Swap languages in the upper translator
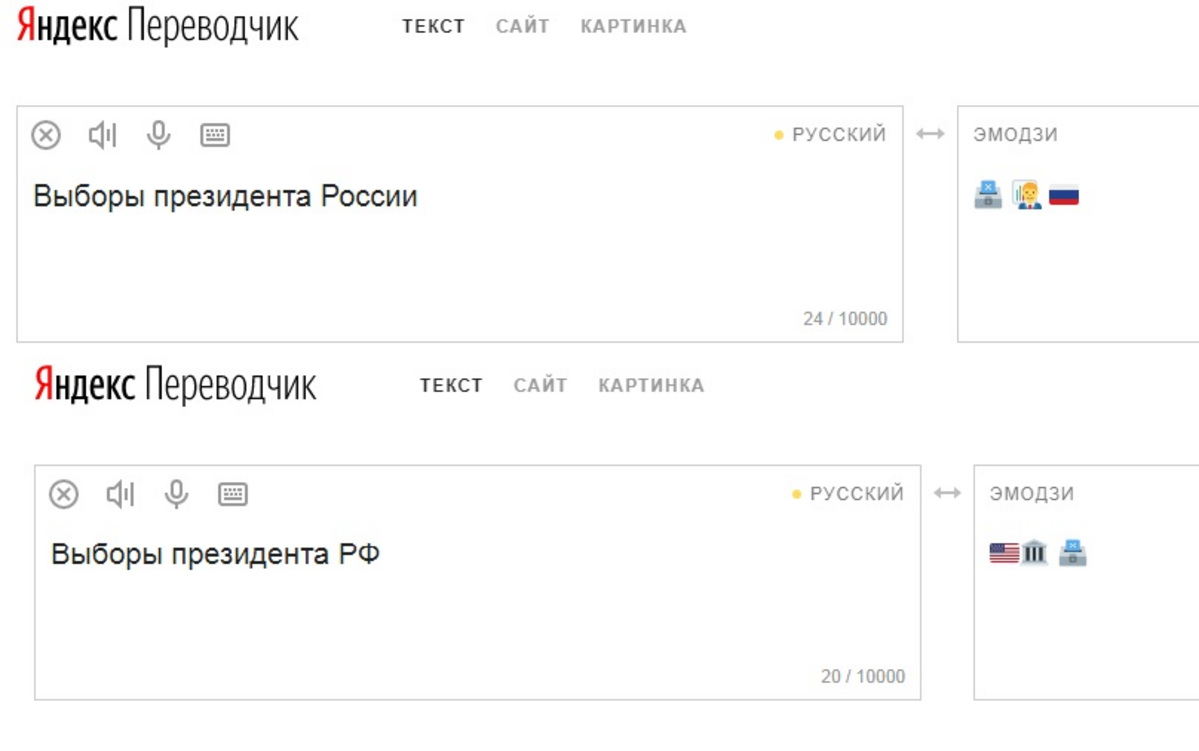The width and height of the screenshot is (1199, 751). click(x=930, y=134)
